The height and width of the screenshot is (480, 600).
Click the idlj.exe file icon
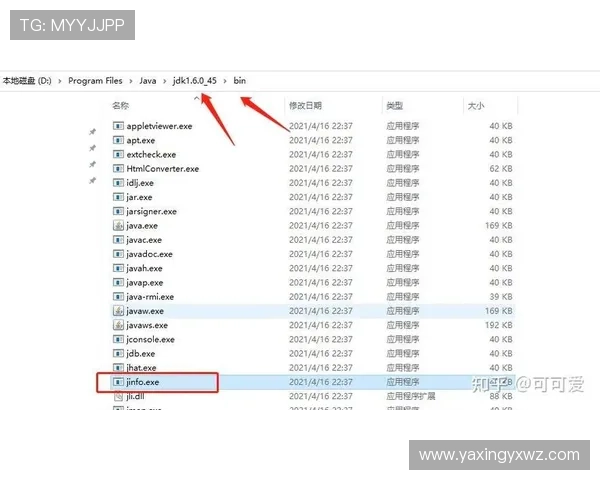pyautogui.click(x=118, y=183)
